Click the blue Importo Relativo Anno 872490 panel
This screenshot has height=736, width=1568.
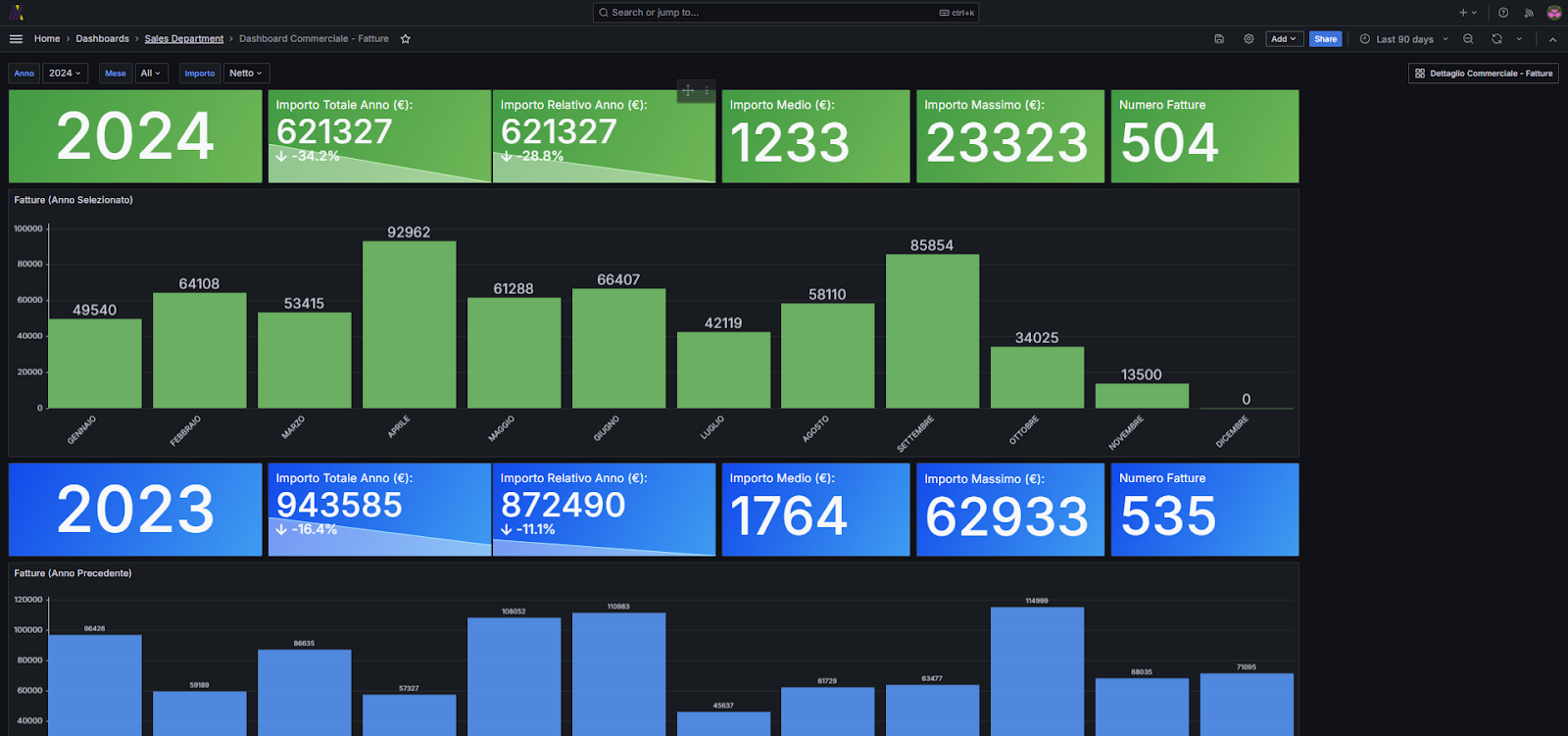604,510
